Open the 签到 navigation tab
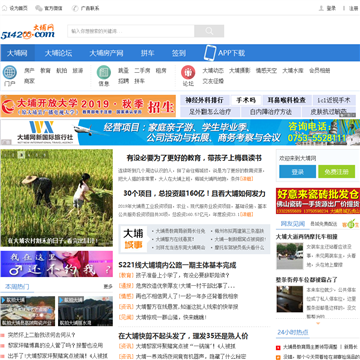360x360 pixels. [179, 53]
